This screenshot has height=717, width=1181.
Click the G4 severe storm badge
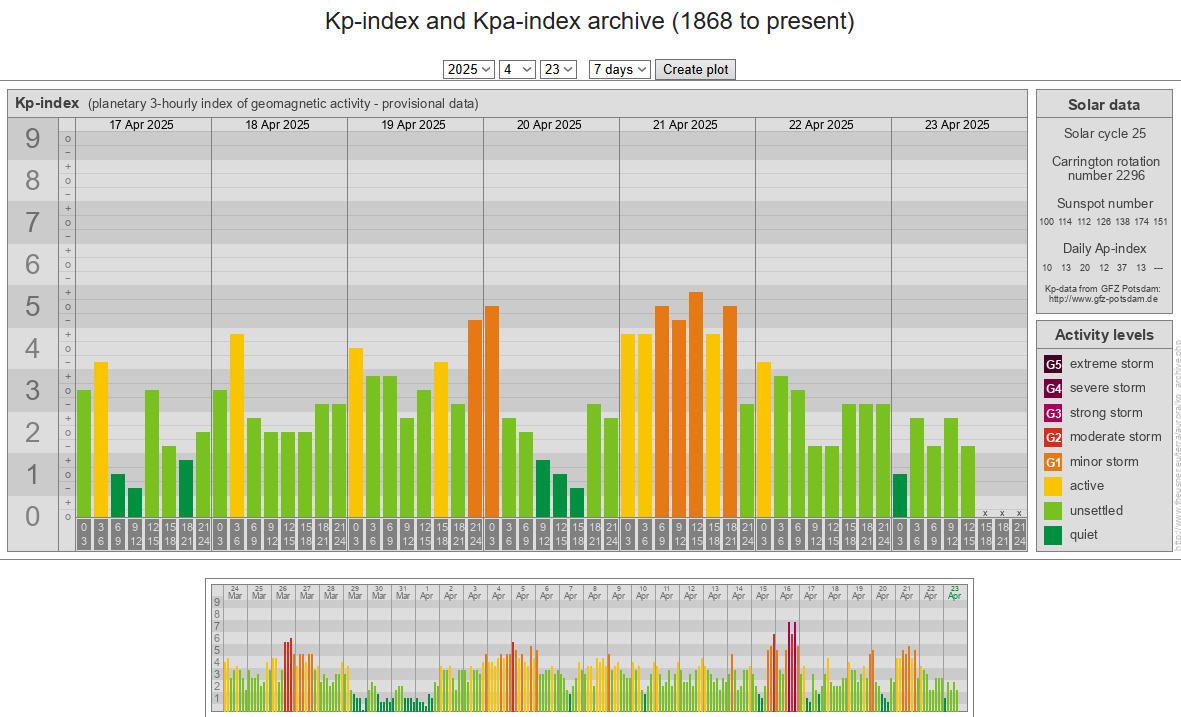[x=1053, y=389]
